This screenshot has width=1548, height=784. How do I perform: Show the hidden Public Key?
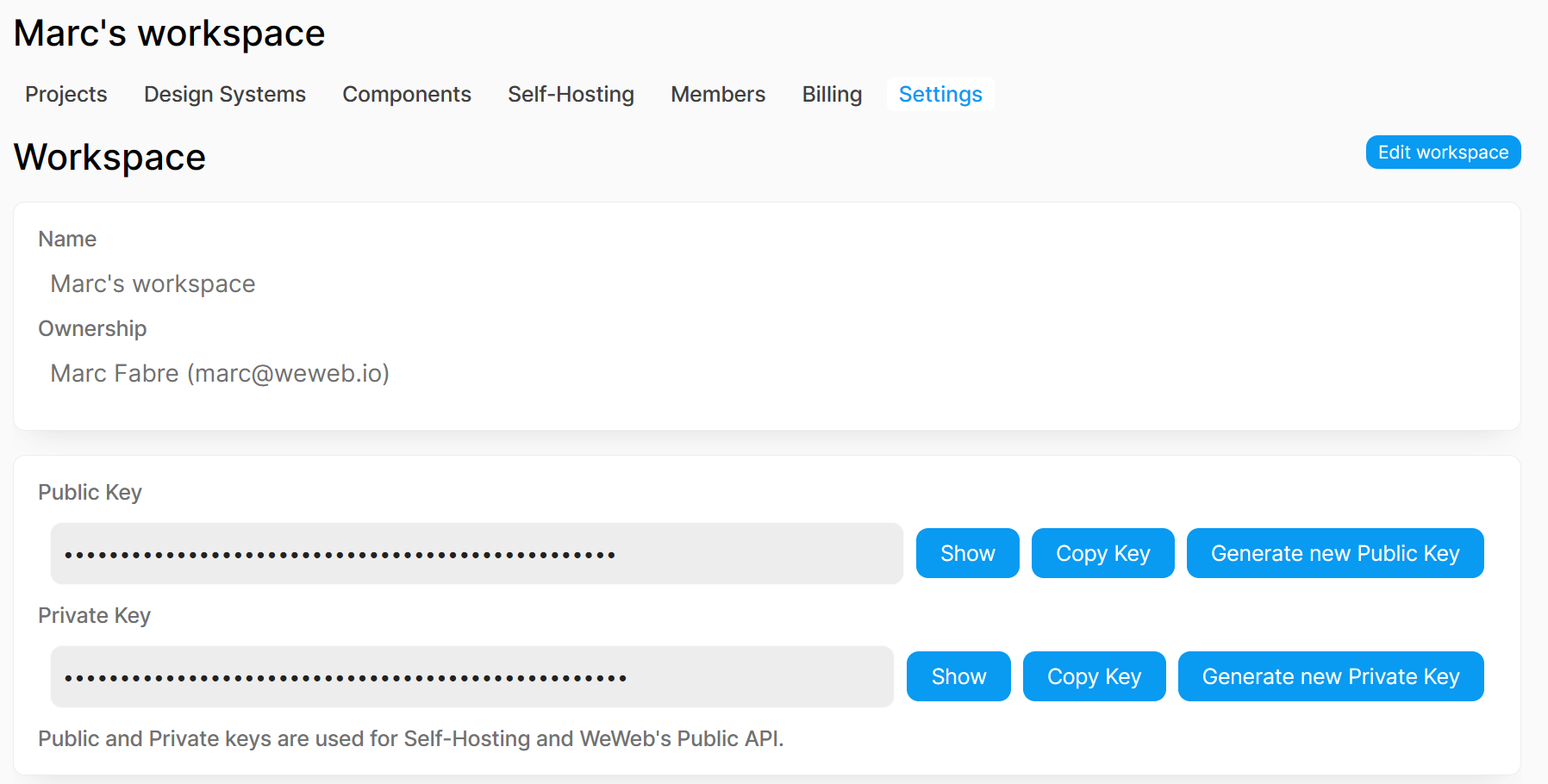point(967,553)
